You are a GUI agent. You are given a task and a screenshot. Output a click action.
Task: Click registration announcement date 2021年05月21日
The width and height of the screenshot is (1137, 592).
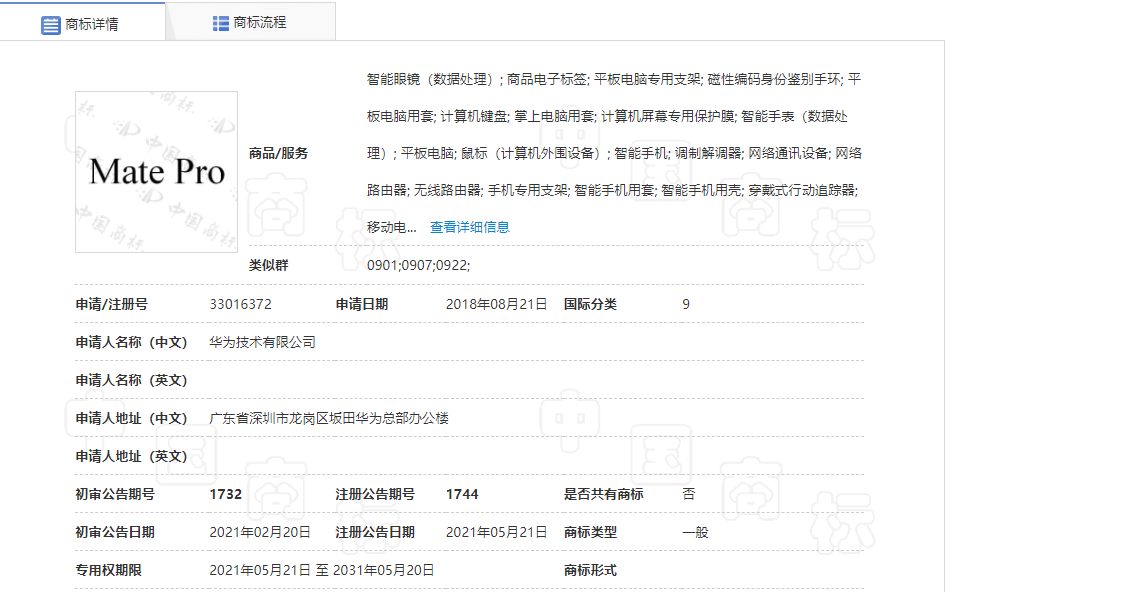pos(496,532)
